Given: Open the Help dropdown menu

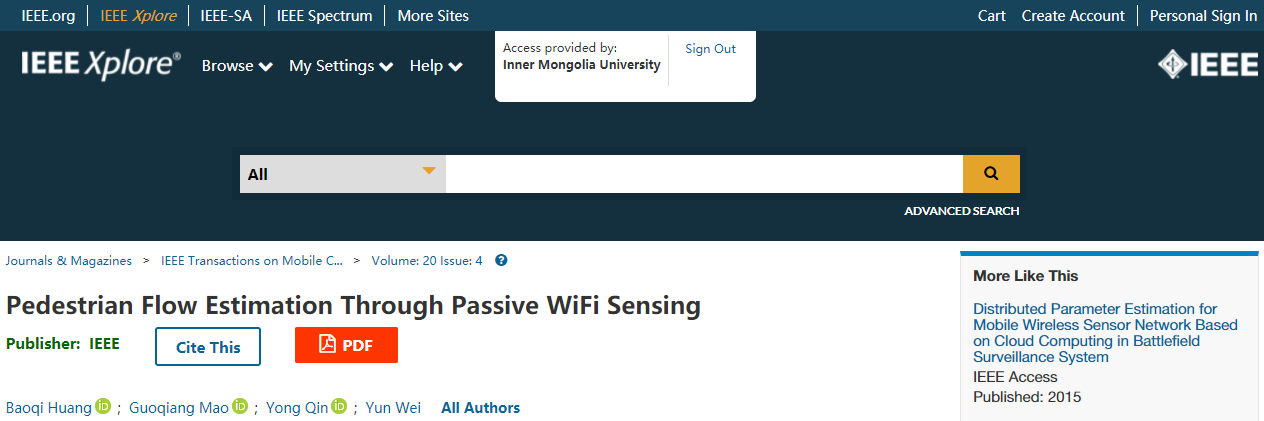Looking at the screenshot, I should pos(436,66).
